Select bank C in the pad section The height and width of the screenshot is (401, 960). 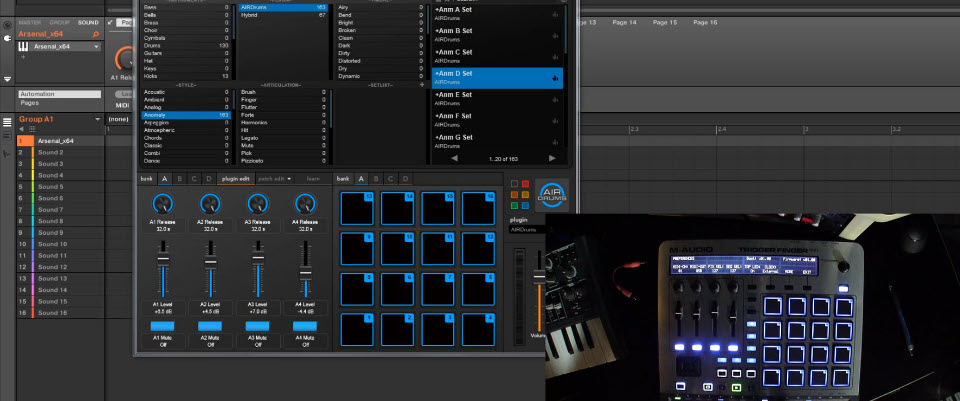[390, 179]
